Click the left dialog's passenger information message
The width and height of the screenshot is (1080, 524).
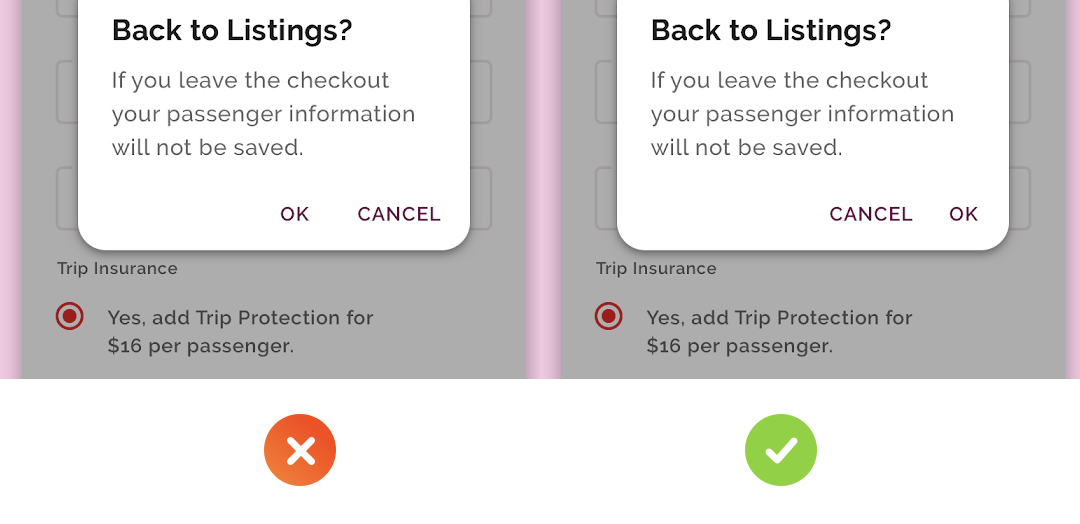coord(263,114)
